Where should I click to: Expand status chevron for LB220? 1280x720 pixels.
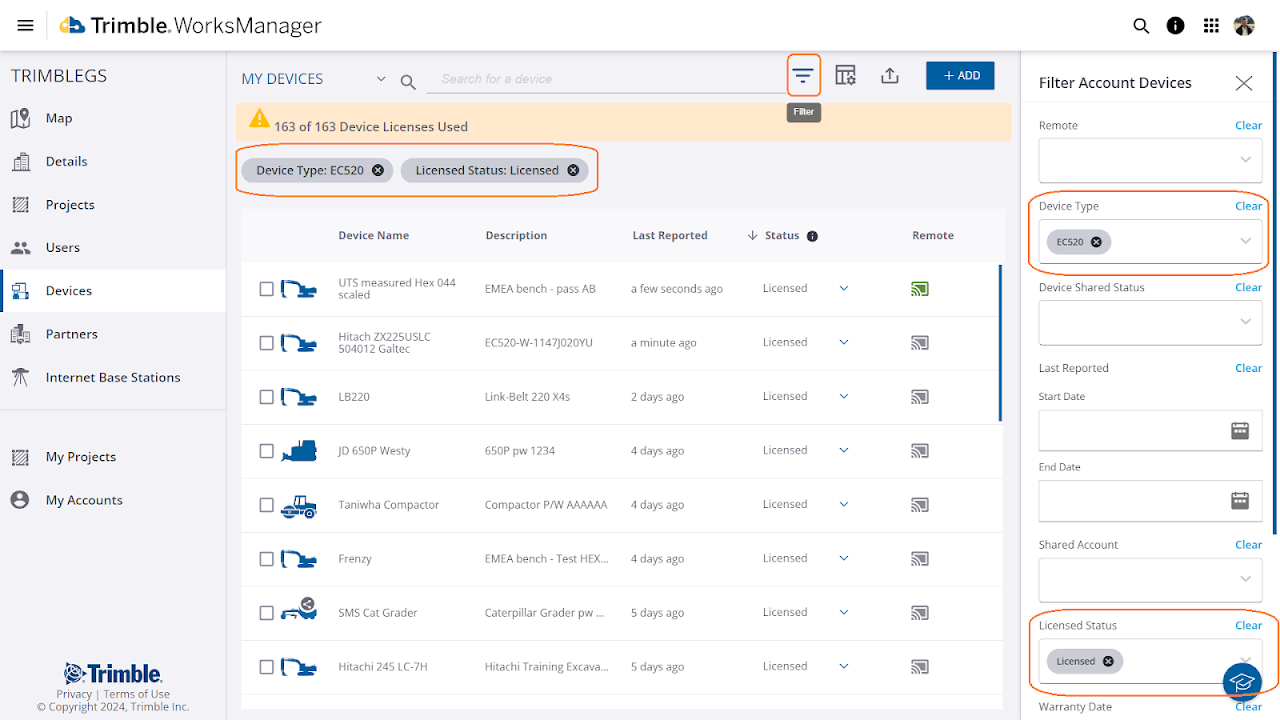[843, 396]
